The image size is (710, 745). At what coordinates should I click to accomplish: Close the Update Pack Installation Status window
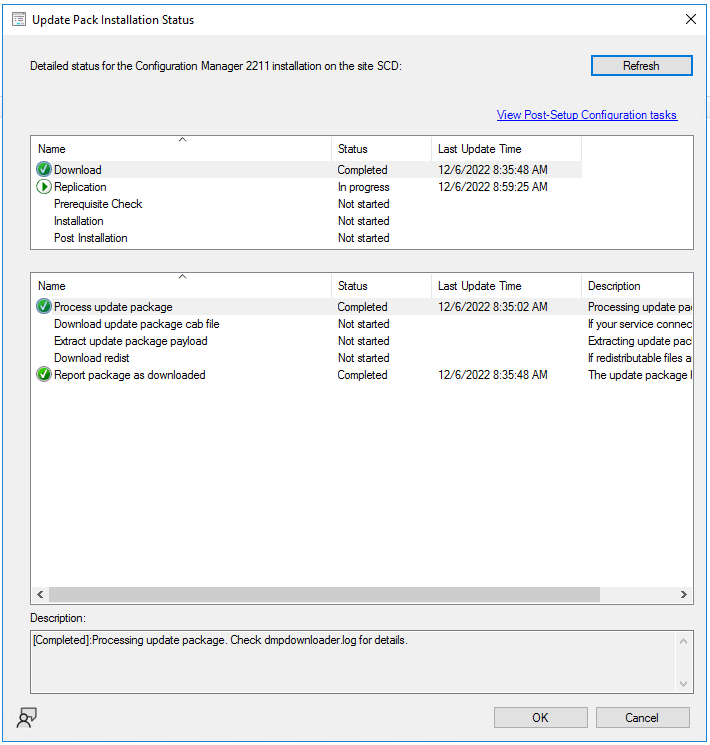click(691, 19)
